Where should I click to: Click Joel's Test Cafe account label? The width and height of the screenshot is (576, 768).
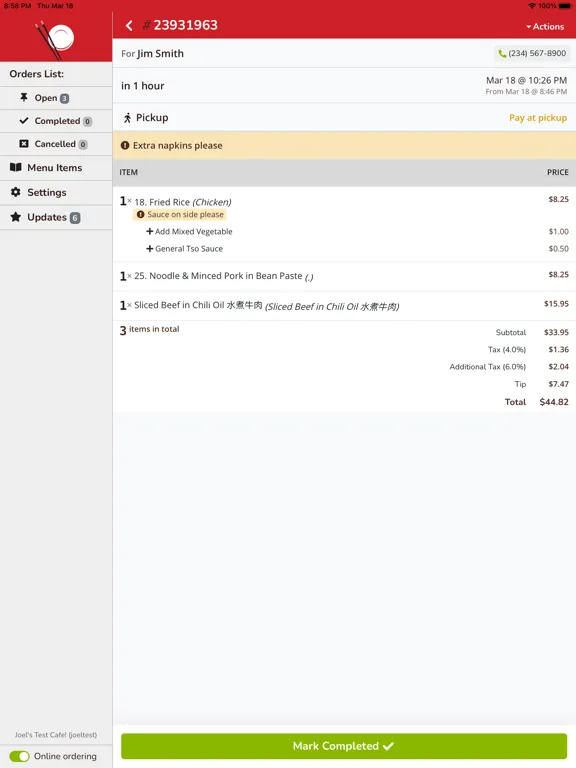pyautogui.click(x=56, y=735)
